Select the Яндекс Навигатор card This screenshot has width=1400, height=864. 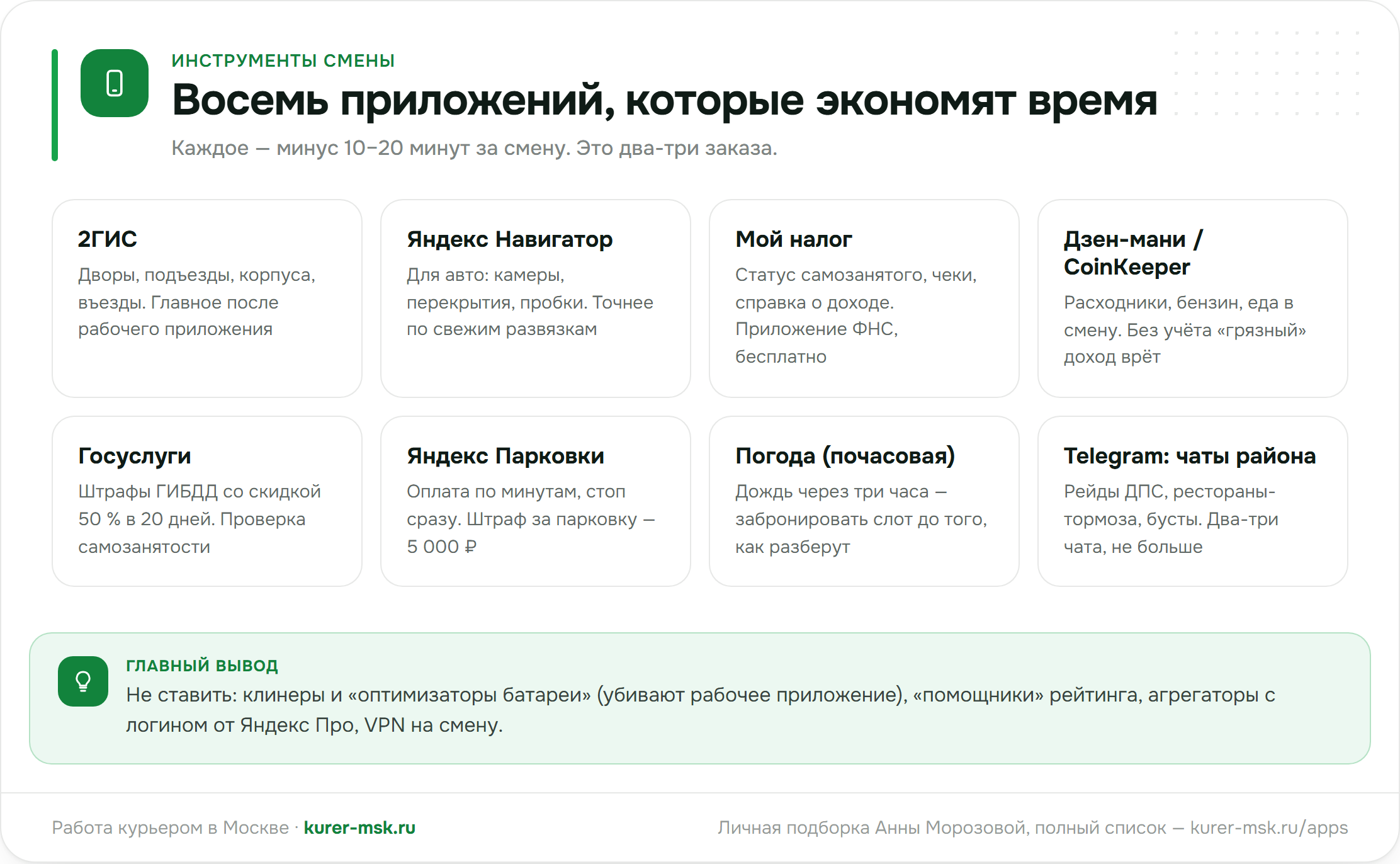(536, 298)
